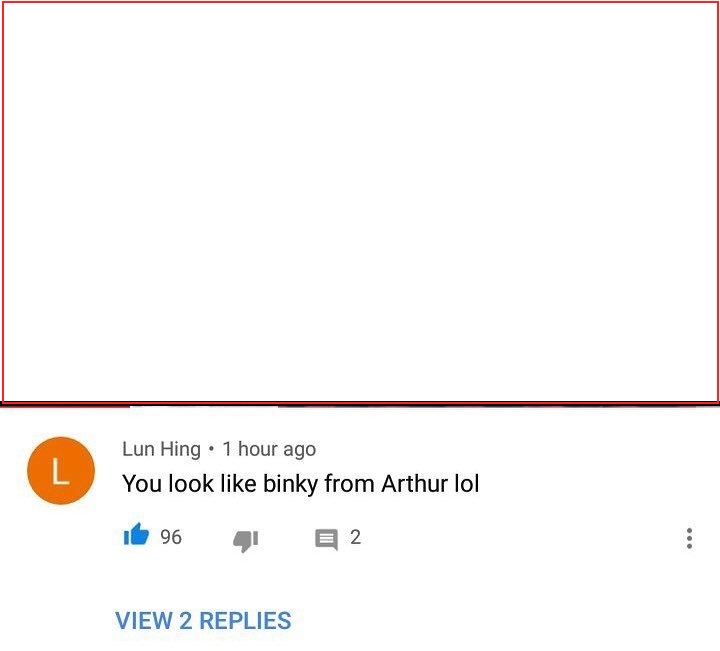Click the thin dark bar under the image

360,405
